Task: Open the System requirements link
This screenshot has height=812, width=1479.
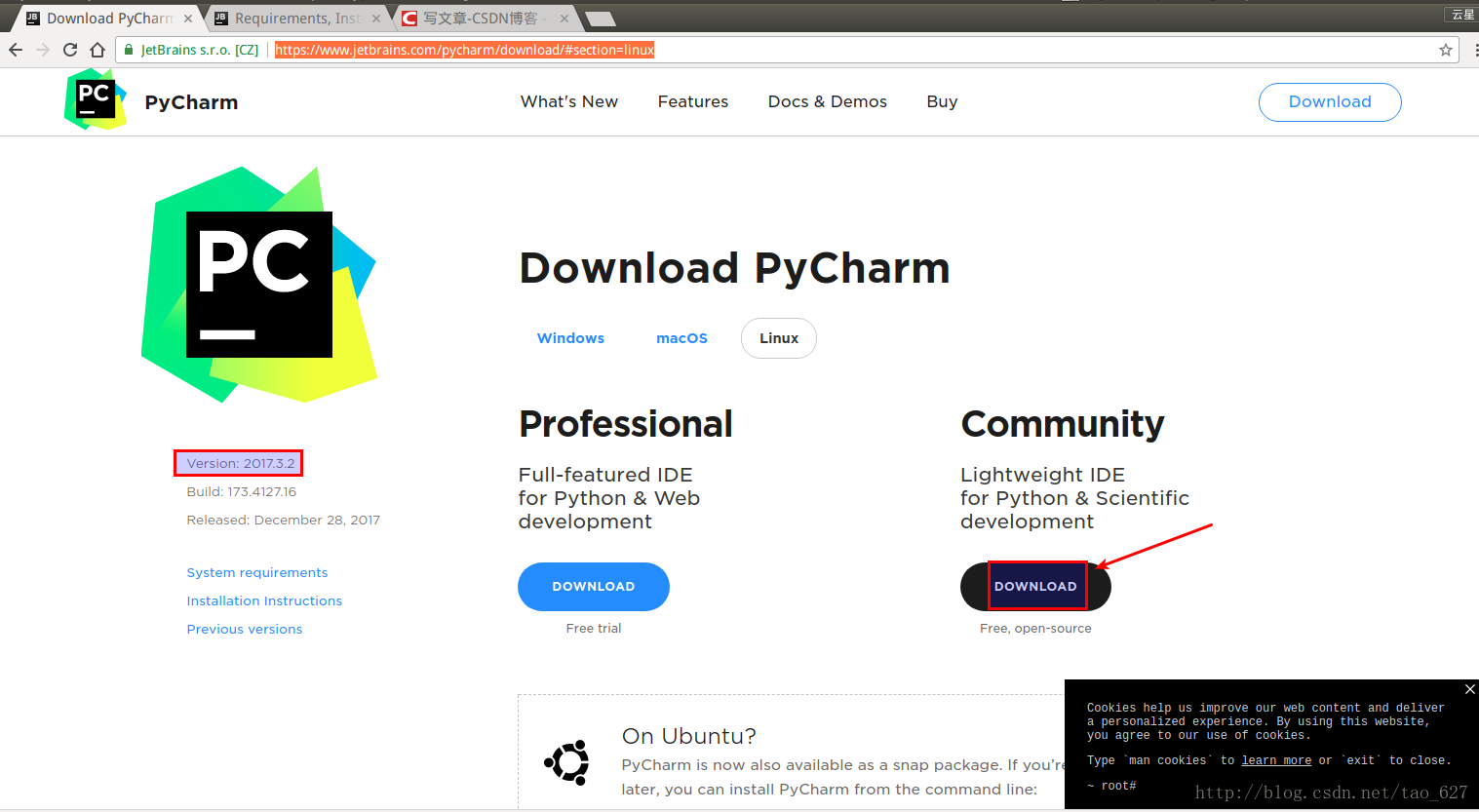Action: 257,572
